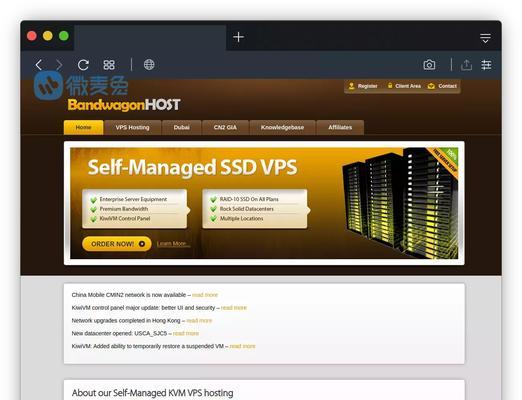Follow the Learn More link

[x=172, y=244]
